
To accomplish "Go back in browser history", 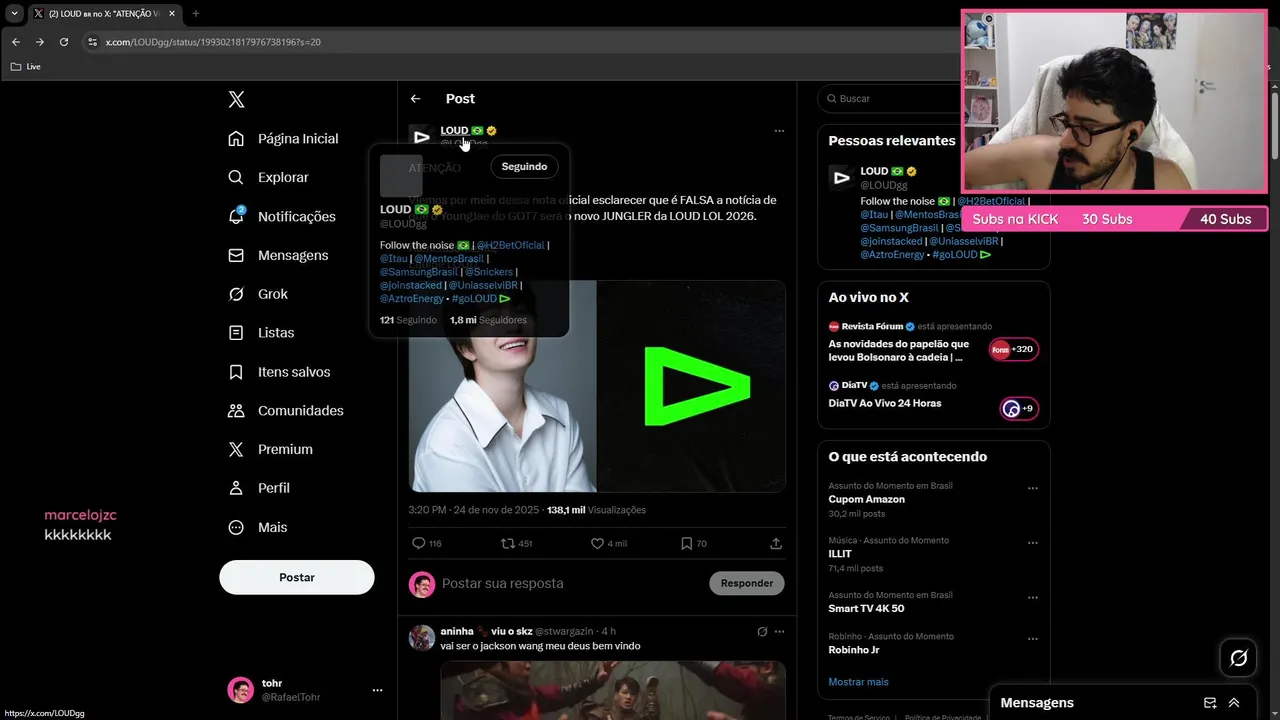I will click(x=16, y=42).
